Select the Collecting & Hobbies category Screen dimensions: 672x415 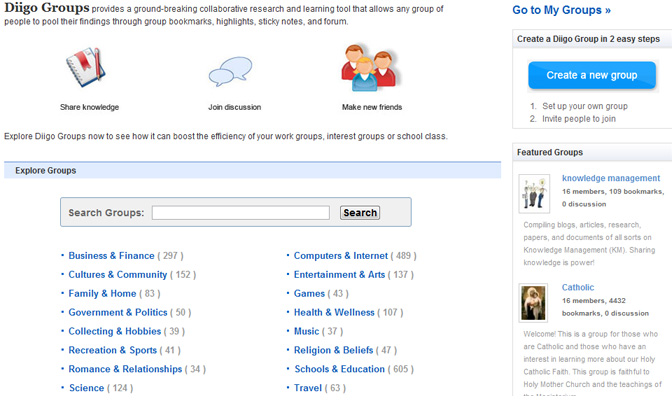pos(115,331)
